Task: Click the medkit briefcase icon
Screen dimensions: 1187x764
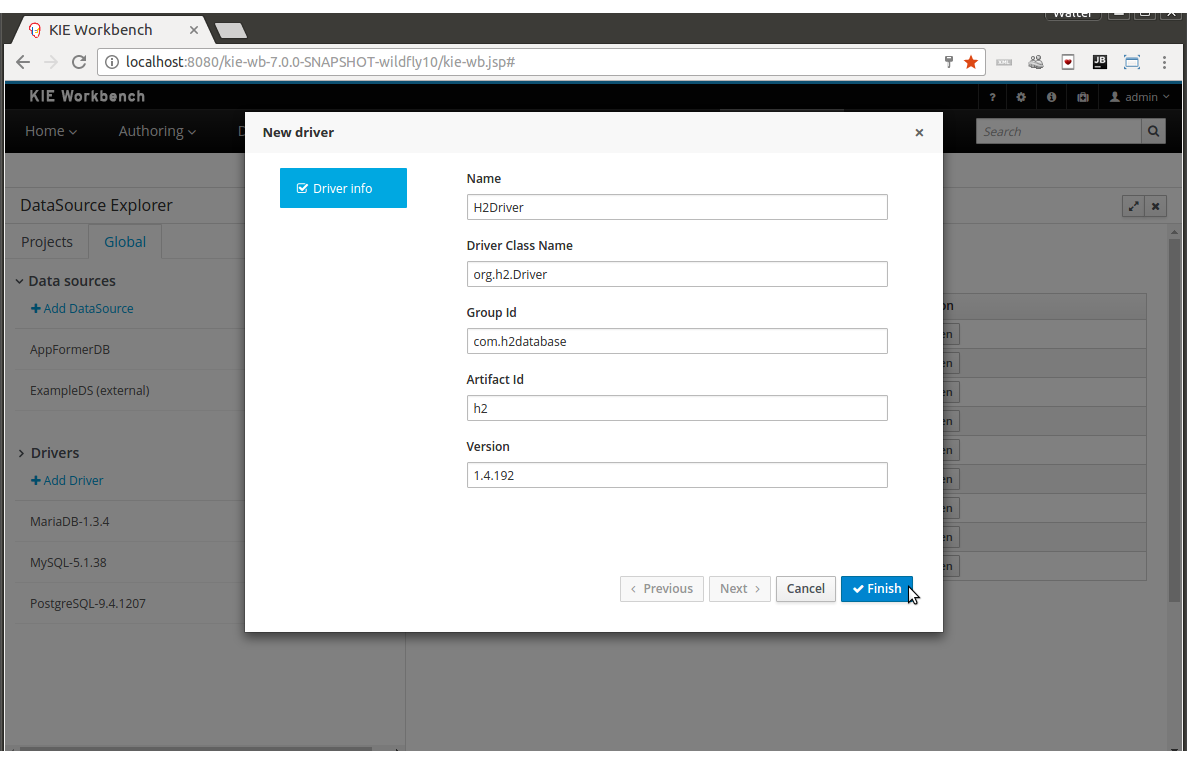Action: coord(1083,97)
